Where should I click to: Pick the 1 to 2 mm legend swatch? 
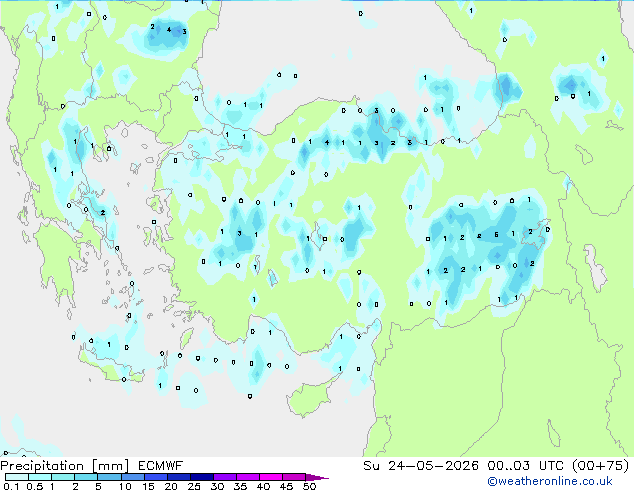[63, 477]
